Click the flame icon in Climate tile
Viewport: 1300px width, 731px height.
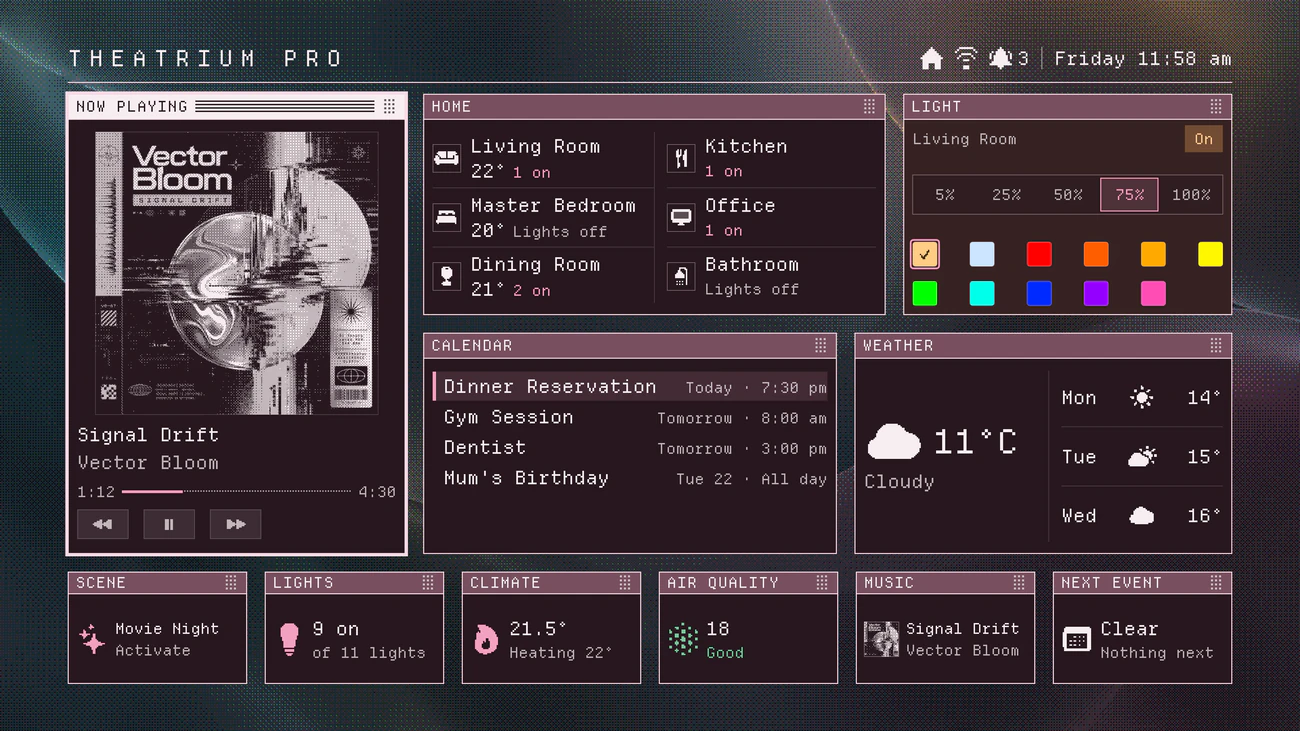(486, 639)
